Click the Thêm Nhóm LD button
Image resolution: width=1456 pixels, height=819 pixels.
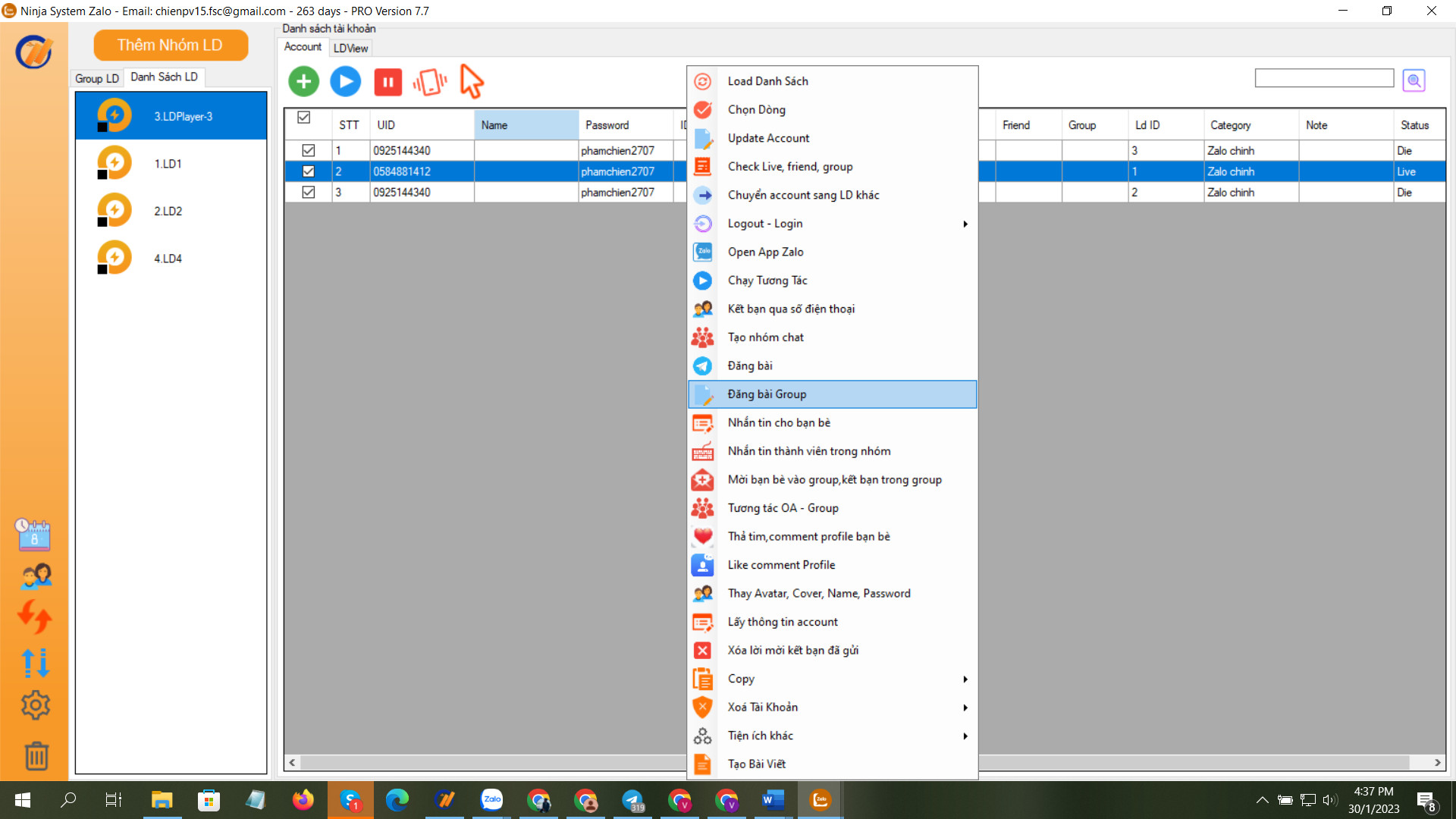tap(171, 45)
